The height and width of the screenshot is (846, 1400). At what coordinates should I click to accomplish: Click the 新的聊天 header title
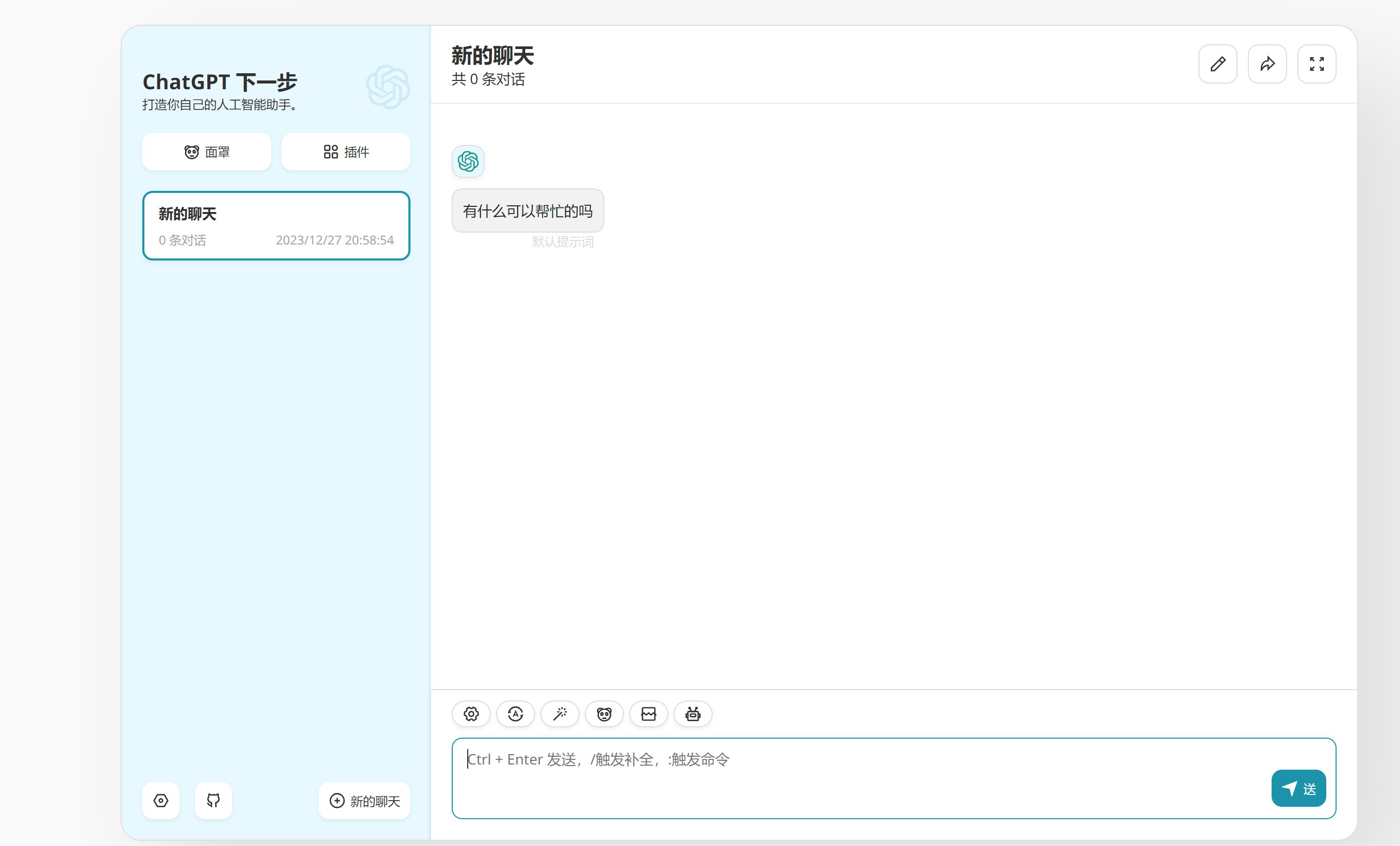[492, 56]
